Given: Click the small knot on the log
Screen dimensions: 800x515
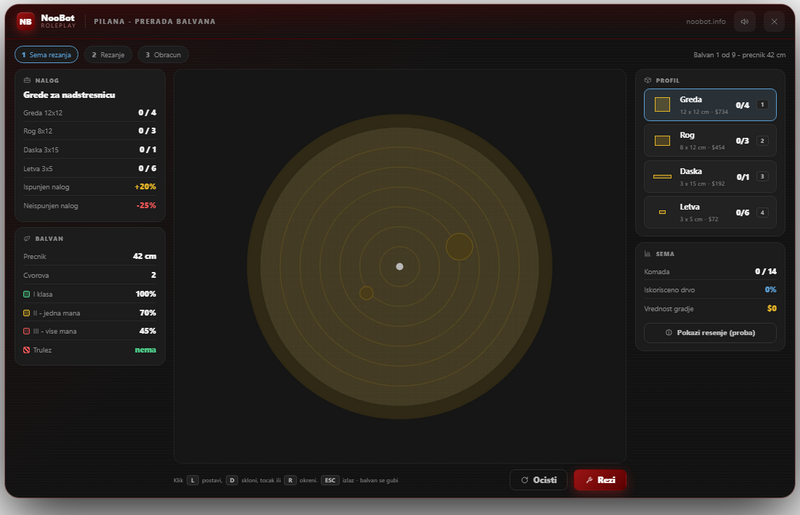Looking at the screenshot, I should [x=366, y=293].
